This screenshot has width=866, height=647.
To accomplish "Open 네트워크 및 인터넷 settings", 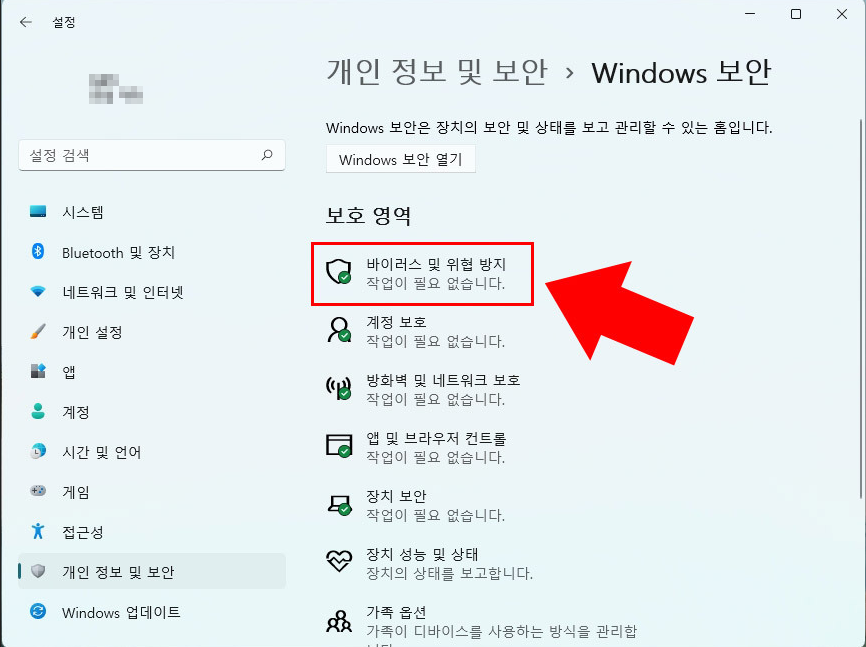I will click(152, 292).
